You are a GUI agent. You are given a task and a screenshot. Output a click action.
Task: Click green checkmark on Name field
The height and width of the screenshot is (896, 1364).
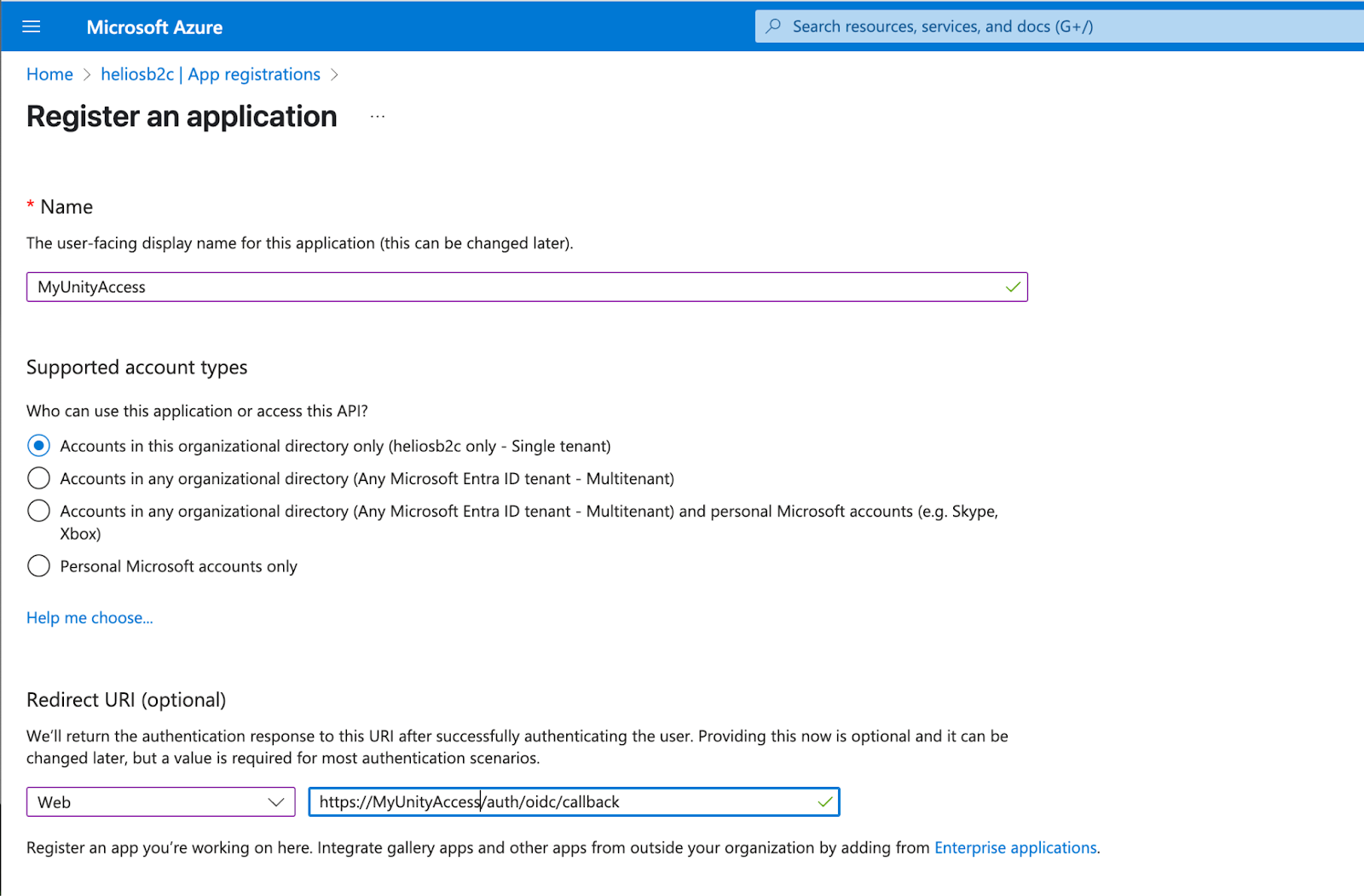1013,286
